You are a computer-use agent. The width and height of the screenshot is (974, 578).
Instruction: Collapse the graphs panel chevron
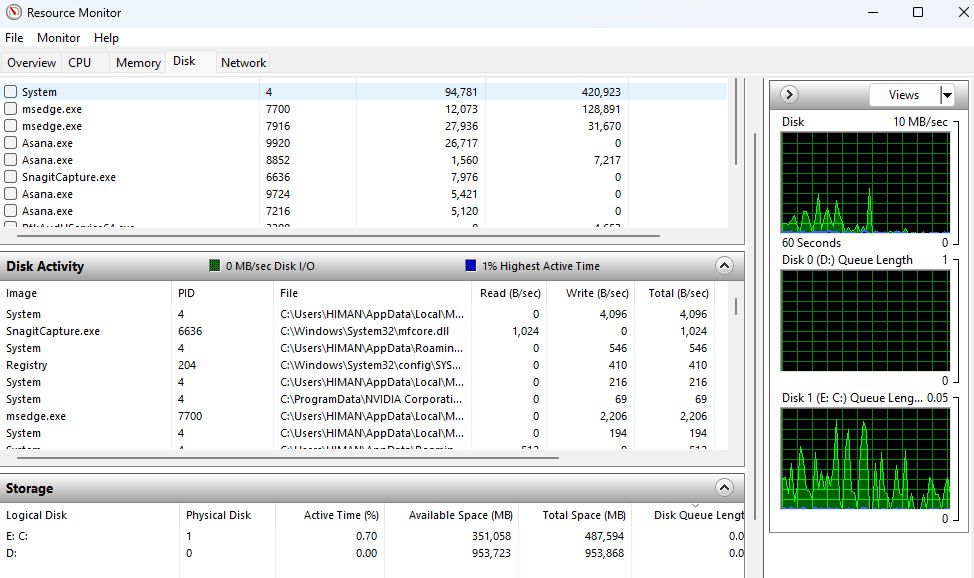(789, 95)
